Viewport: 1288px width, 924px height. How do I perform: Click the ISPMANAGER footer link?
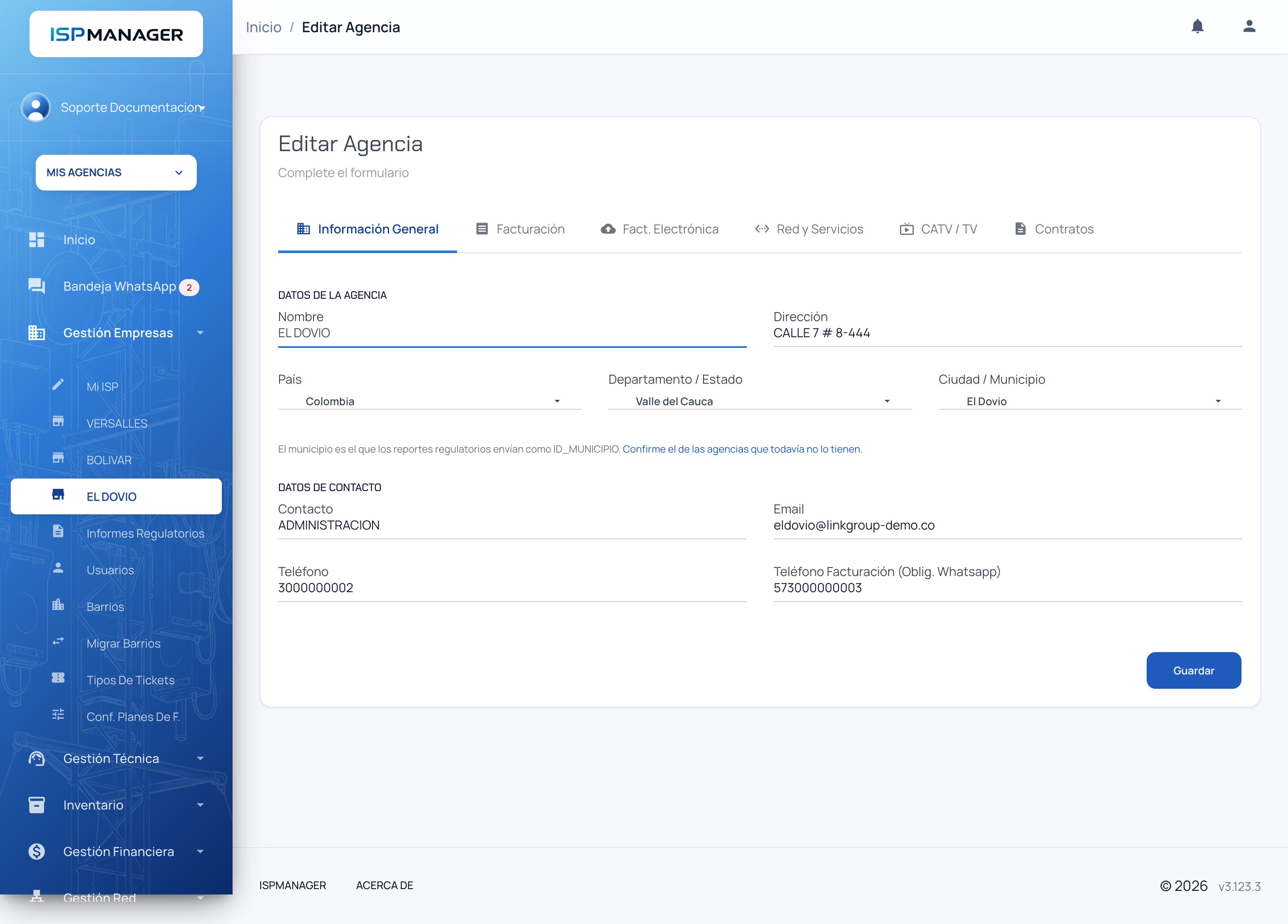pos(292,886)
